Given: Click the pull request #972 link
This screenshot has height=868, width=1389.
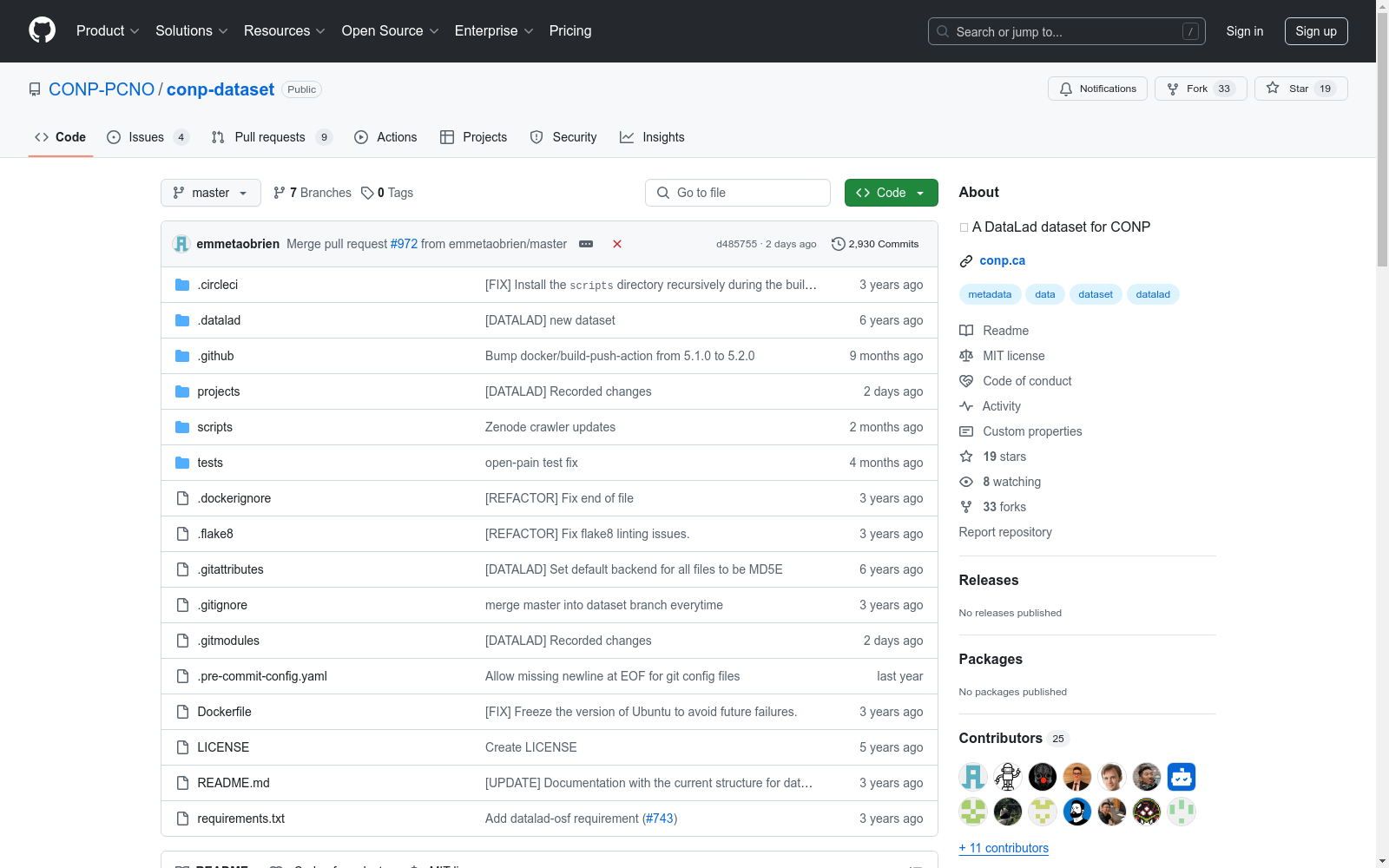Looking at the screenshot, I should 404,244.
